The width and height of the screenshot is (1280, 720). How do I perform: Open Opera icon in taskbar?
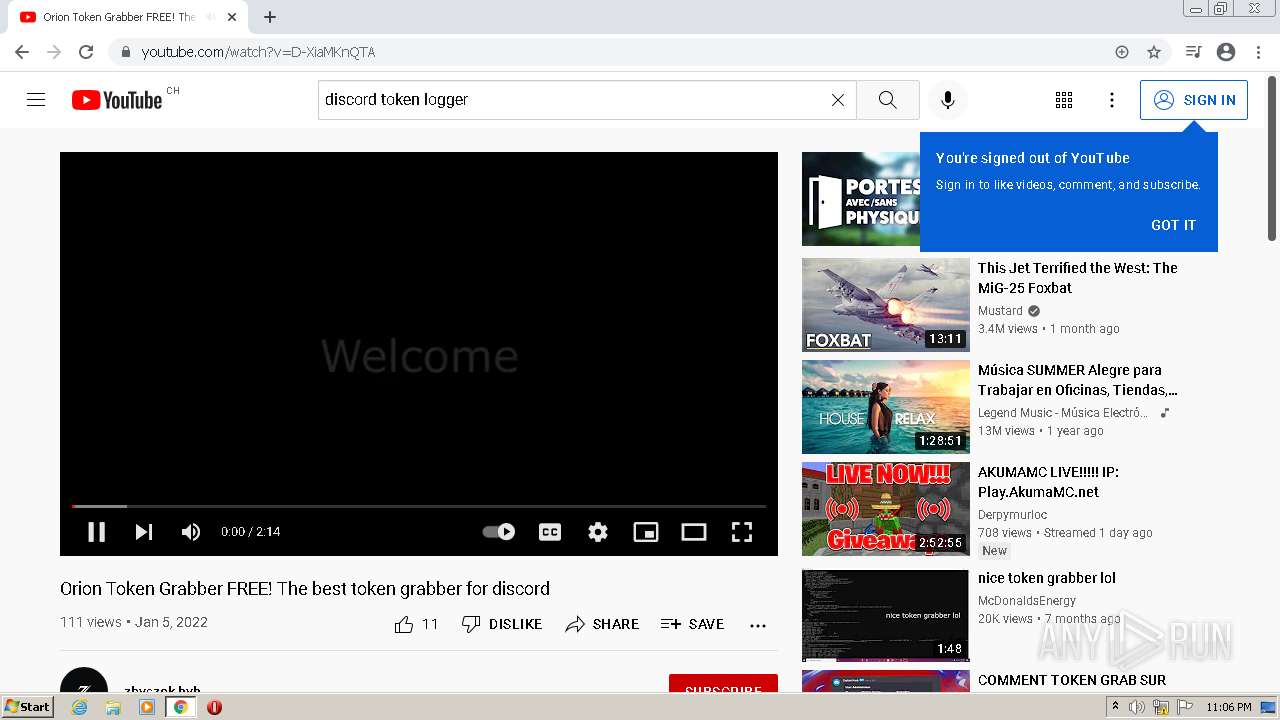(214, 707)
